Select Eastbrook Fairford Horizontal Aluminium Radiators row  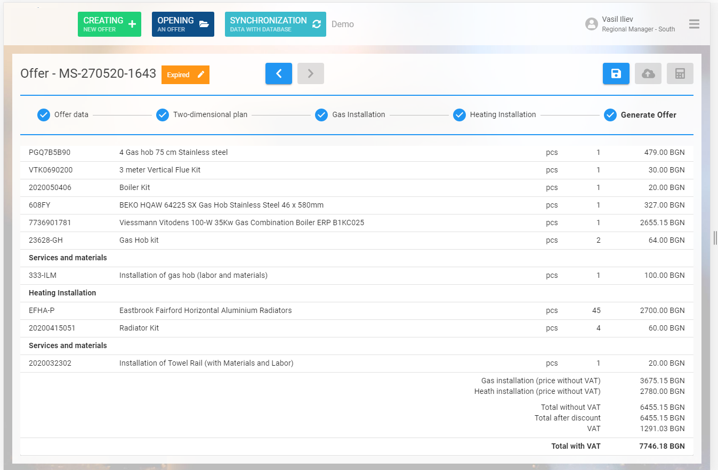(x=357, y=310)
